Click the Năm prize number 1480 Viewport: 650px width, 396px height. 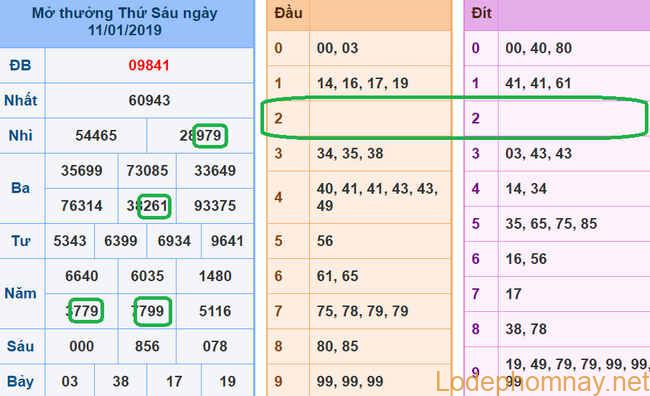coord(215,276)
